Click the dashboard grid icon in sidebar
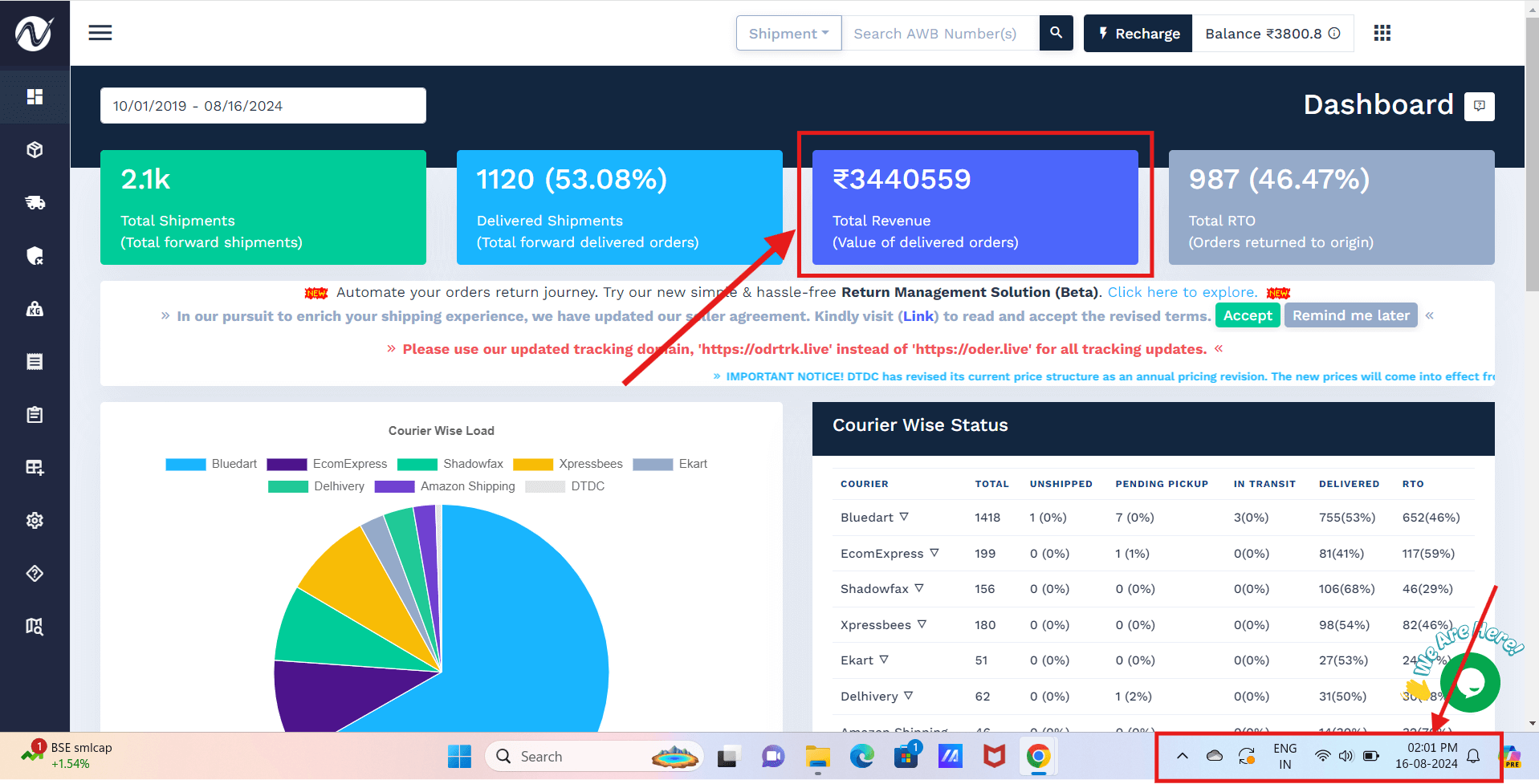Viewport: 1539px width, 784px height. point(35,96)
